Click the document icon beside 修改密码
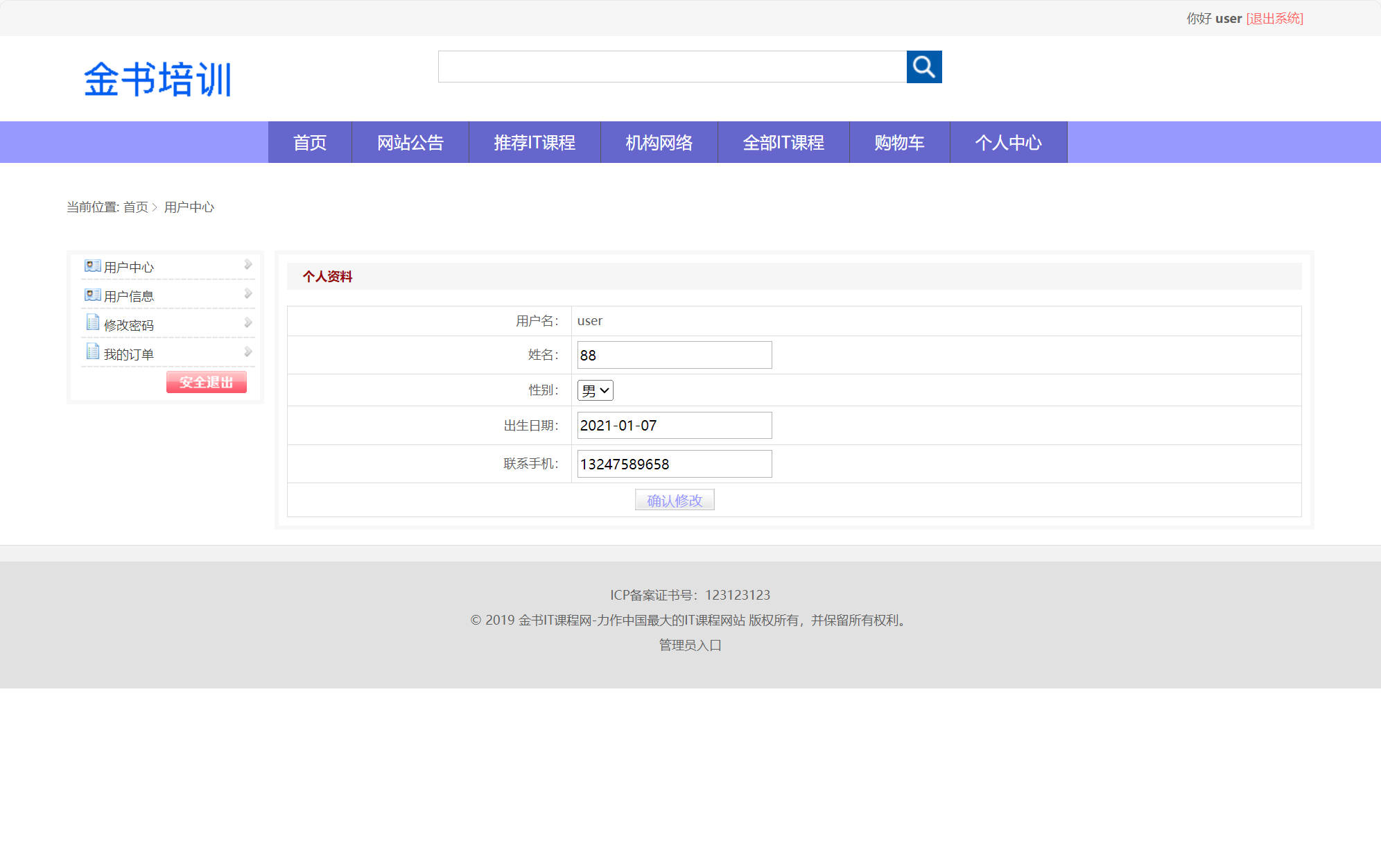 click(x=92, y=322)
